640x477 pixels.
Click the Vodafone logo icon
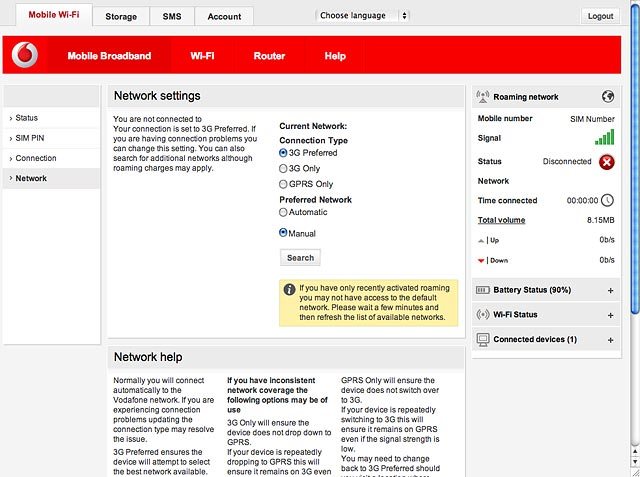coord(25,55)
